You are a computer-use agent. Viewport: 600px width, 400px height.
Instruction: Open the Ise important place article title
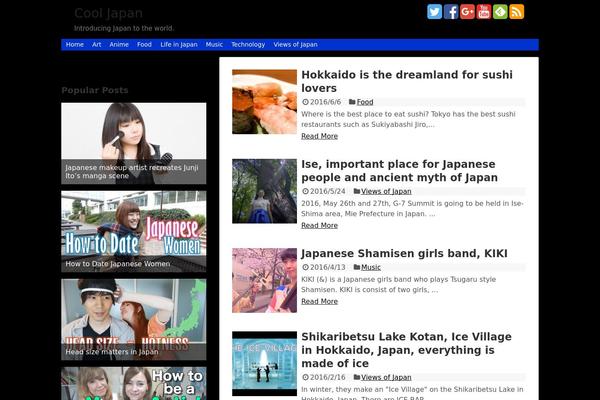[x=399, y=171]
